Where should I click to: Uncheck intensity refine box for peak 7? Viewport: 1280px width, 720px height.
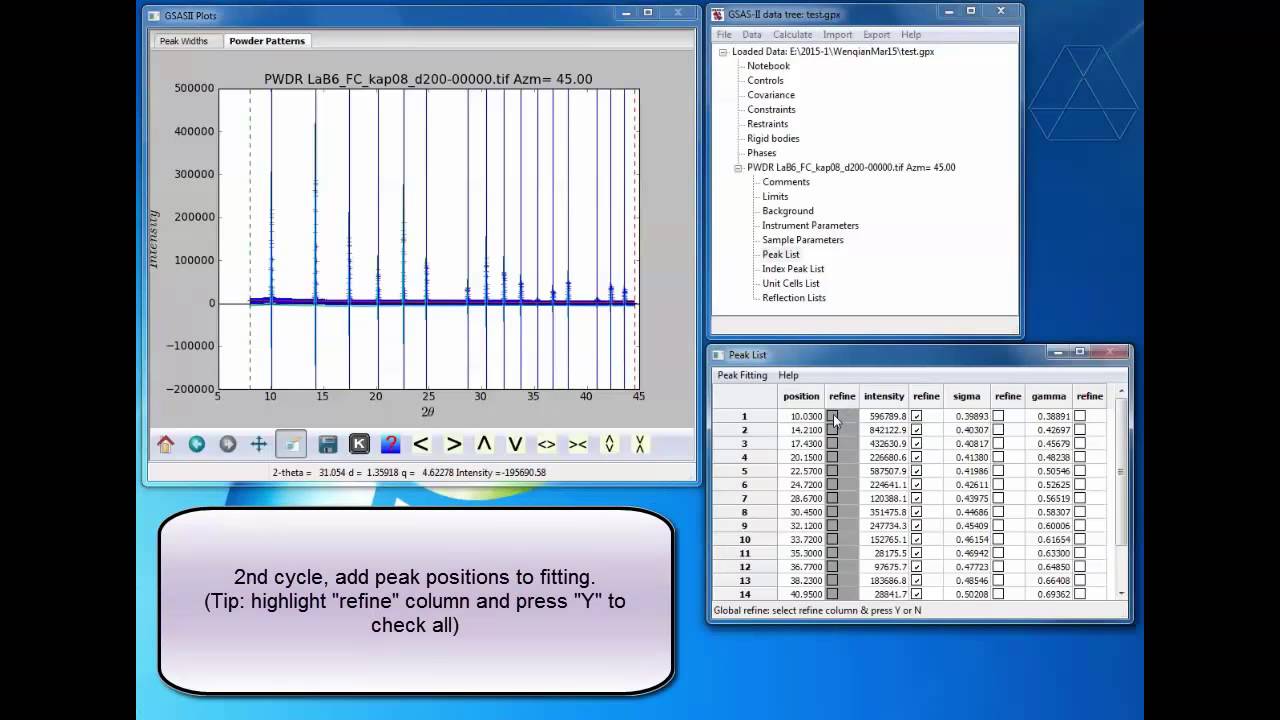click(916, 498)
